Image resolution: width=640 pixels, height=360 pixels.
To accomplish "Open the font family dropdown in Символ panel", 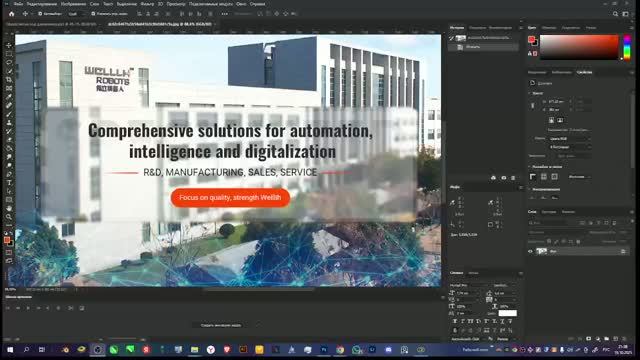I will pos(469,285).
